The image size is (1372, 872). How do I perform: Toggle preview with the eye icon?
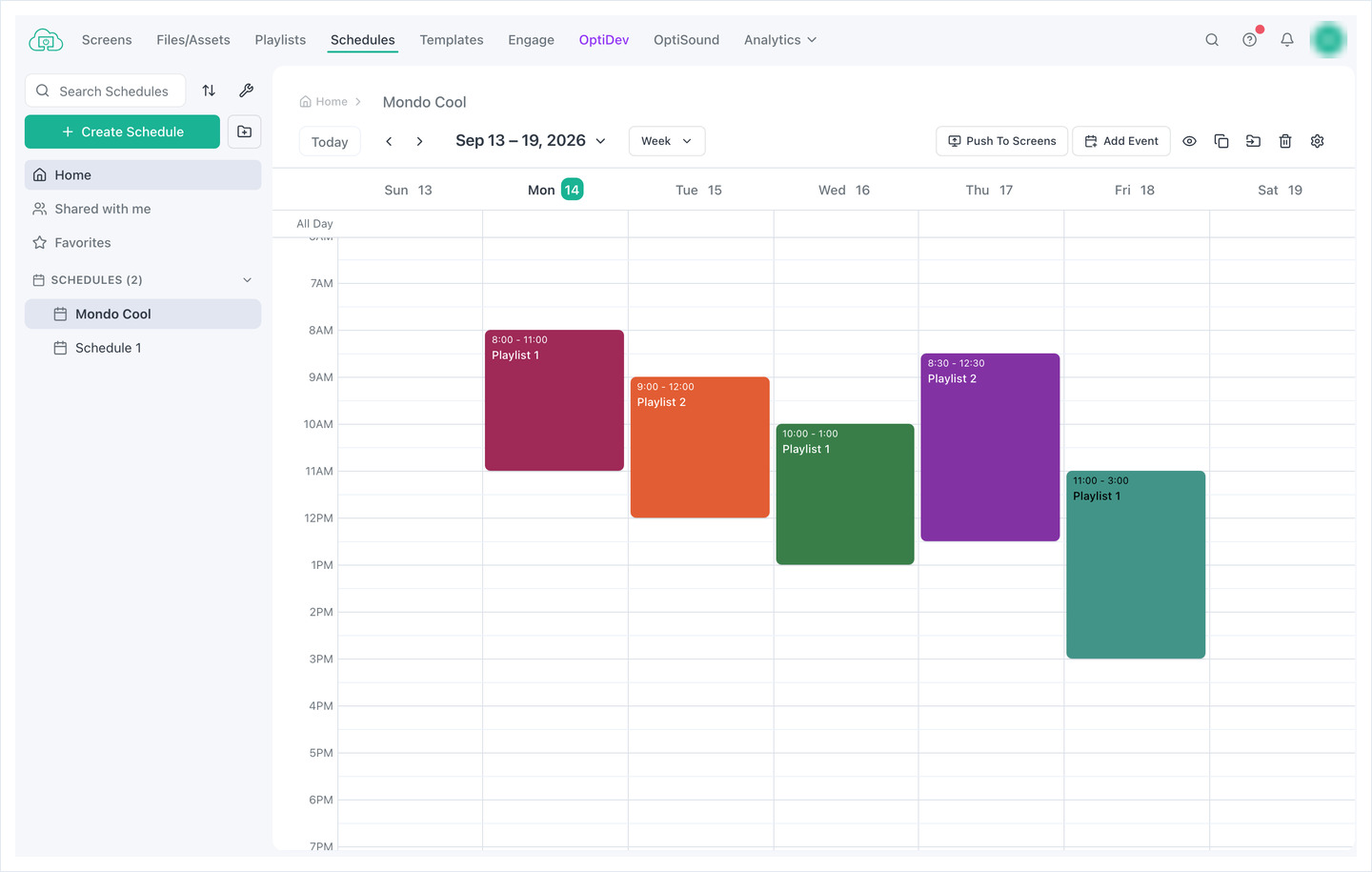coord(1189,141)
